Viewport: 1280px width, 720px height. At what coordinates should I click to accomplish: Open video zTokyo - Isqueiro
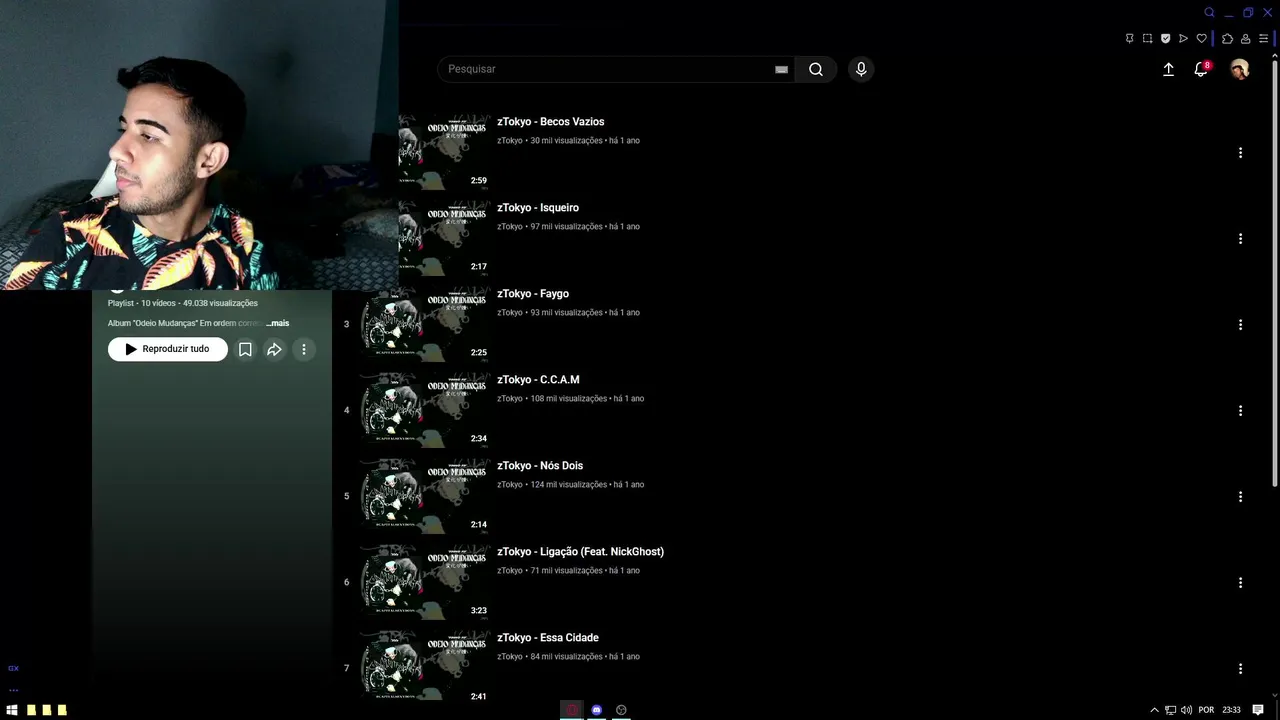(x=538, y=208)
